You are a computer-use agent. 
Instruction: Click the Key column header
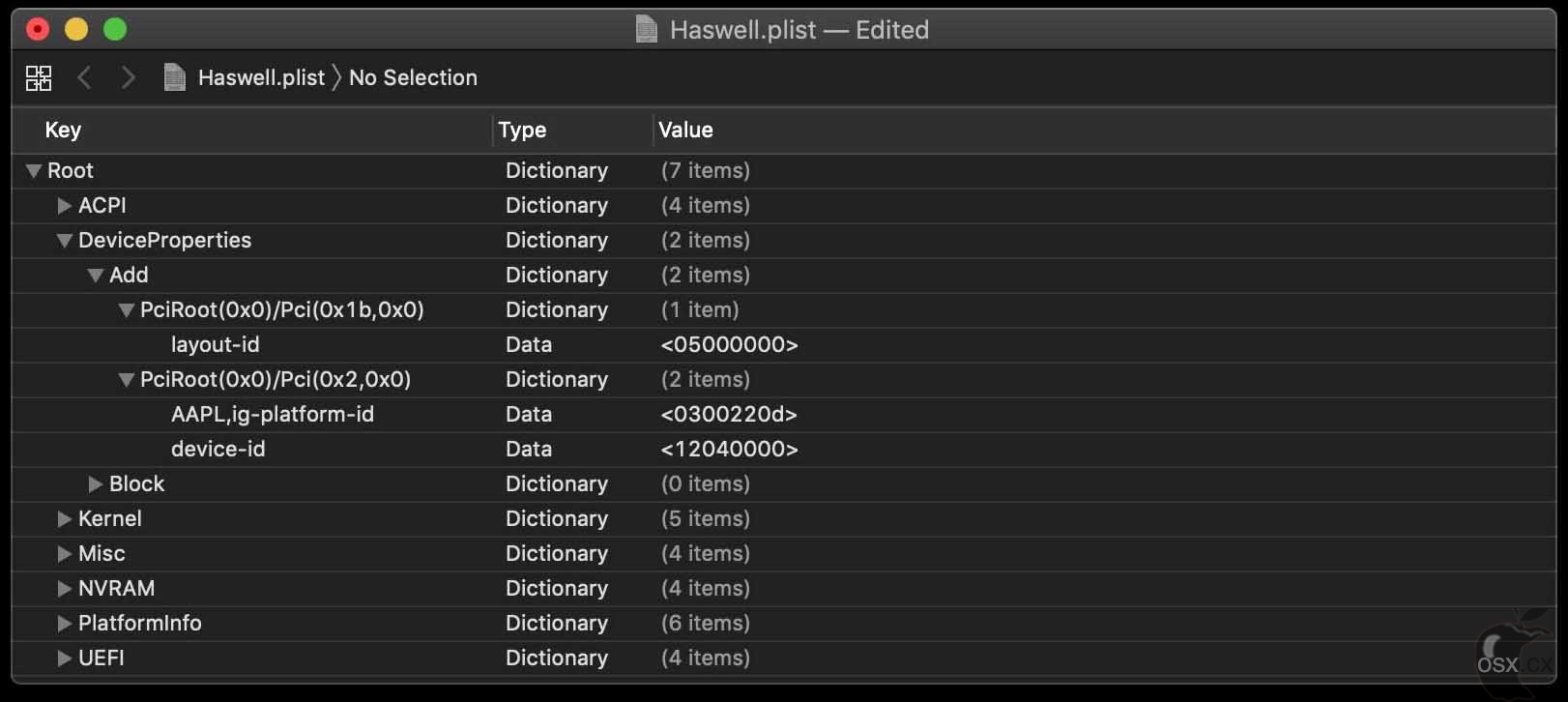[63, 130]
